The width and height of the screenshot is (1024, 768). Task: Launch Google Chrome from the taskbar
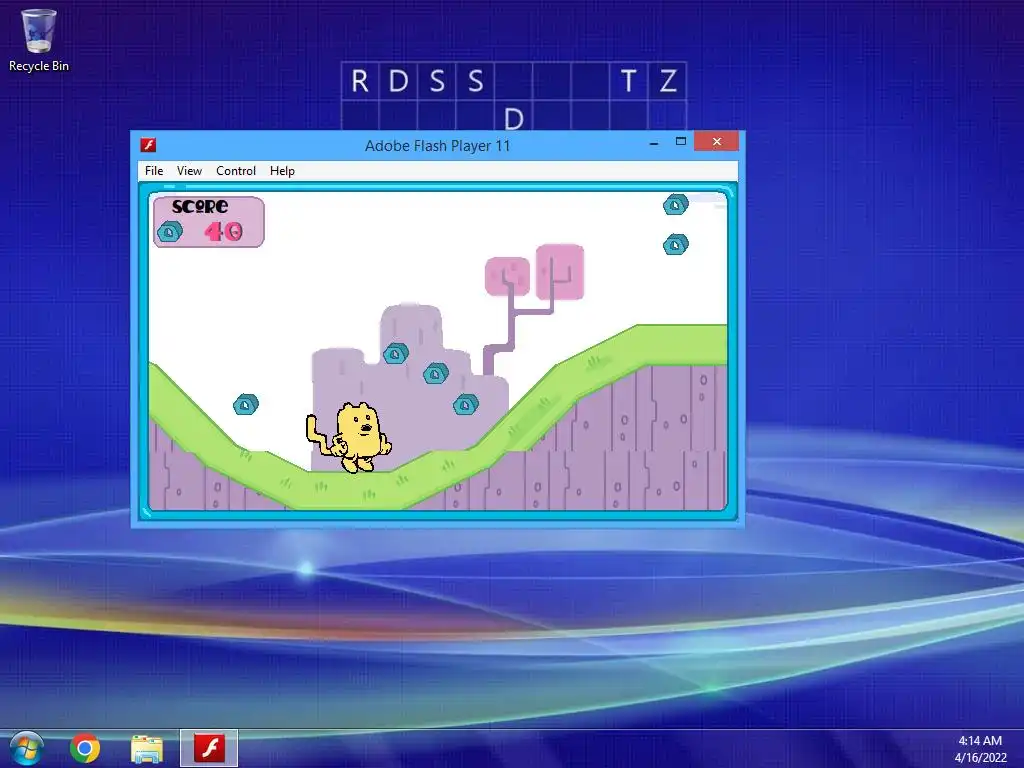[x=85, y=748]
